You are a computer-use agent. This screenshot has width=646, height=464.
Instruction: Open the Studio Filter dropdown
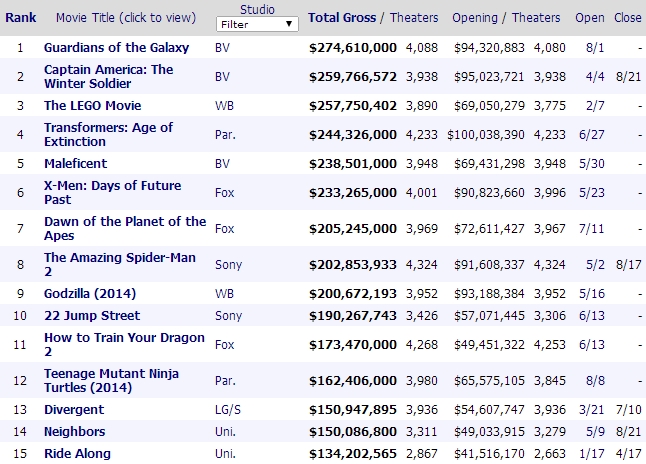tap(257, 23)
